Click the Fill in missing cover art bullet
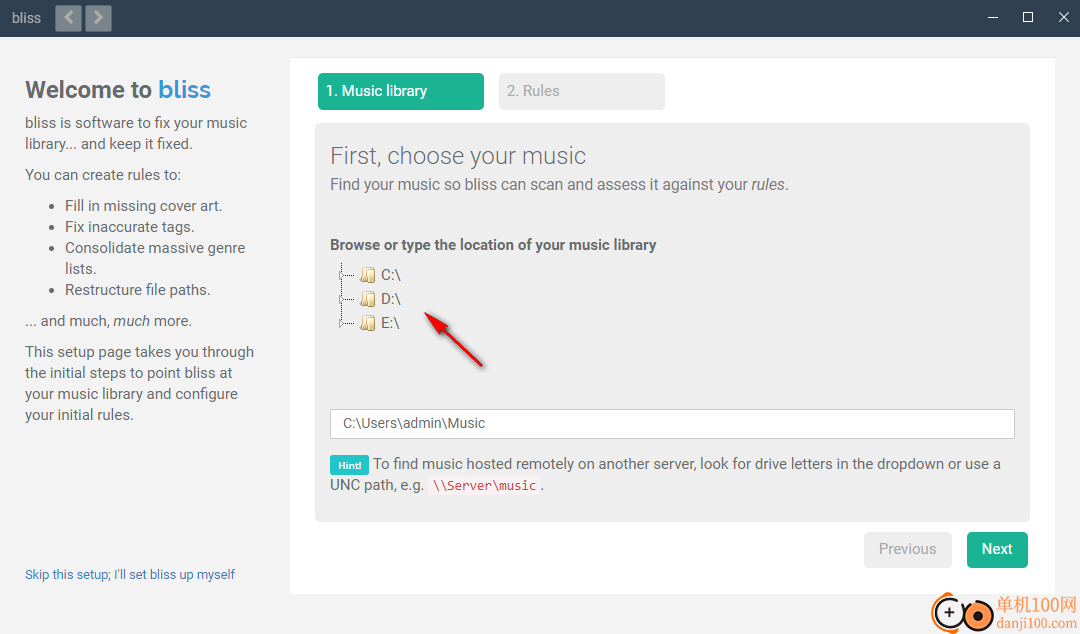Viewport: 1080px width, 634px height. point(143,206)
